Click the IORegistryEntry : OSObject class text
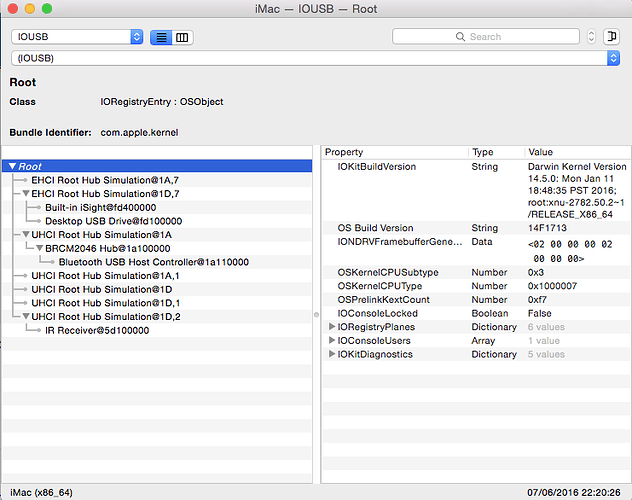632x500 pixels. point(162,102)
